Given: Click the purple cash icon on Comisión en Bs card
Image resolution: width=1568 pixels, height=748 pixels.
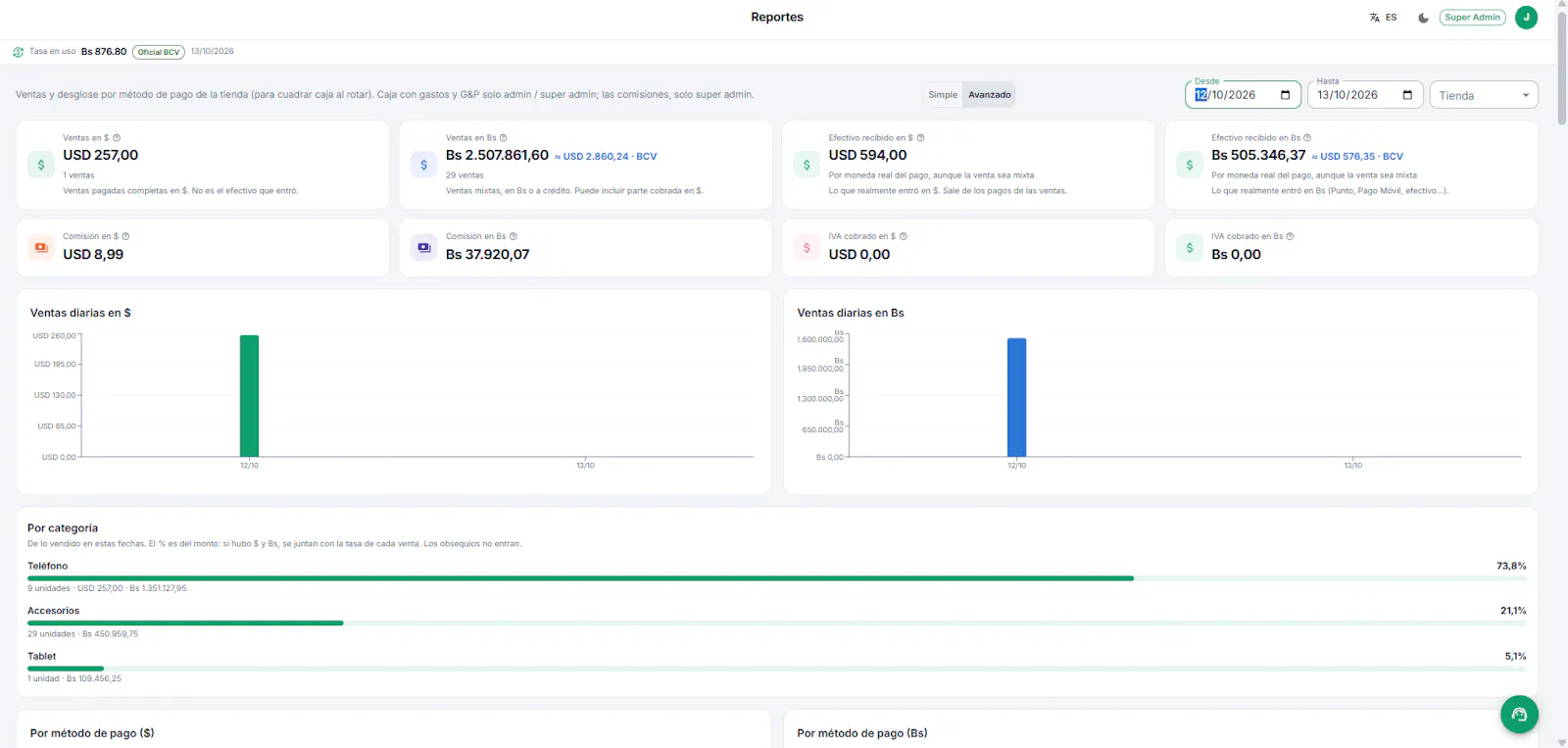Looking at the screenshot, I should point(423,248).
